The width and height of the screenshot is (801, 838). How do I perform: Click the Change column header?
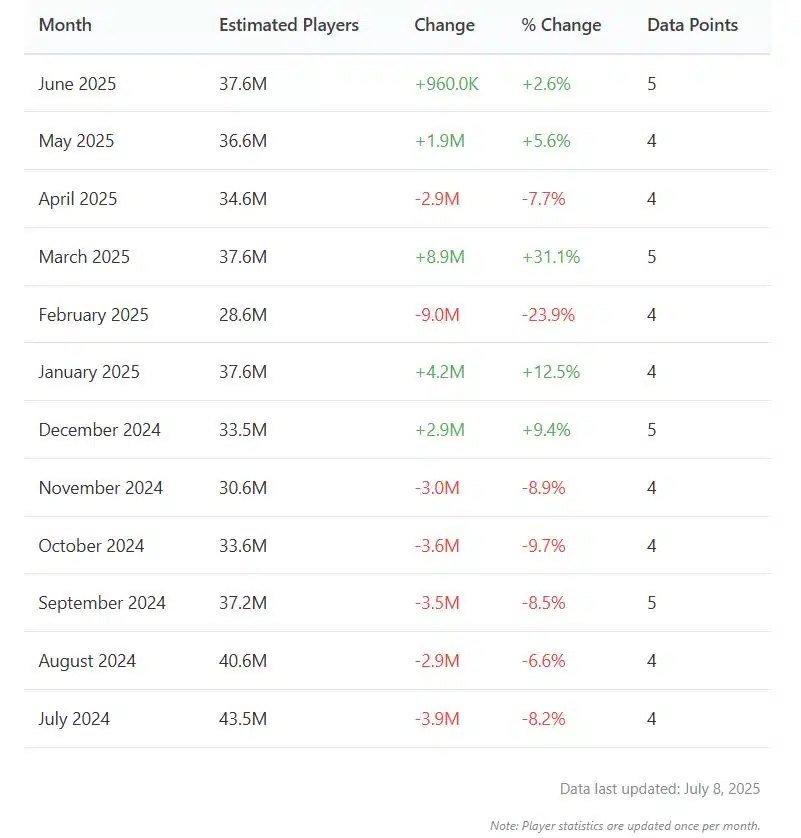445,25
